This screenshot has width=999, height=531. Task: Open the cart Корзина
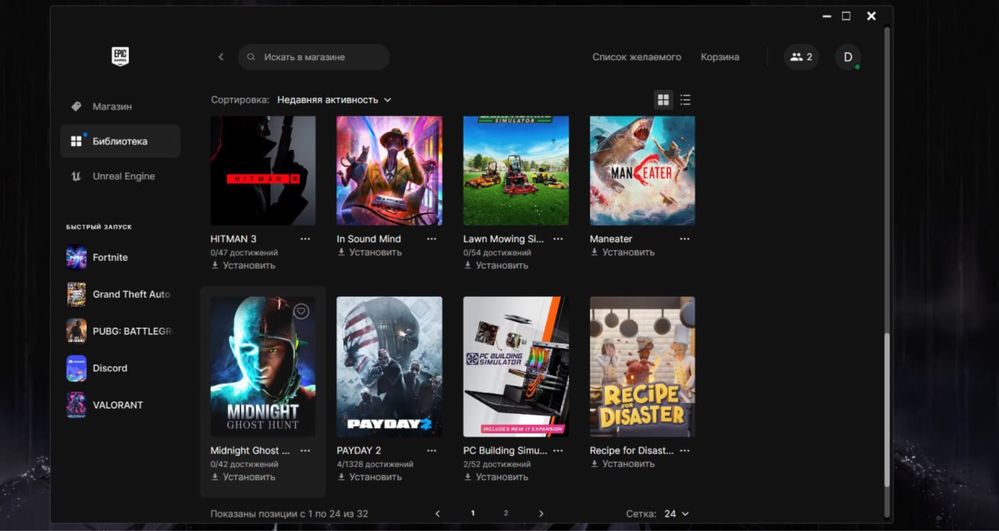click(x=720, y=57)
